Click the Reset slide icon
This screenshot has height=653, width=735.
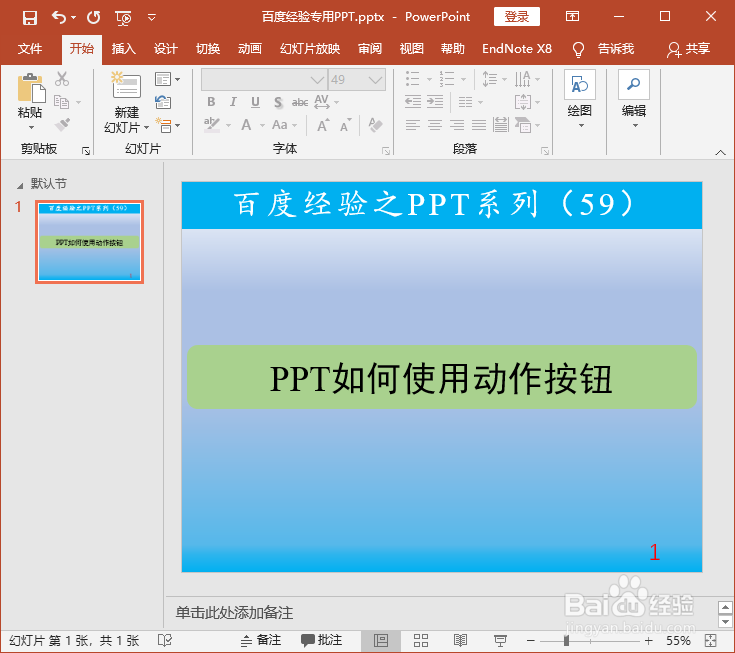pyautogui.click(x=163, y=102)
